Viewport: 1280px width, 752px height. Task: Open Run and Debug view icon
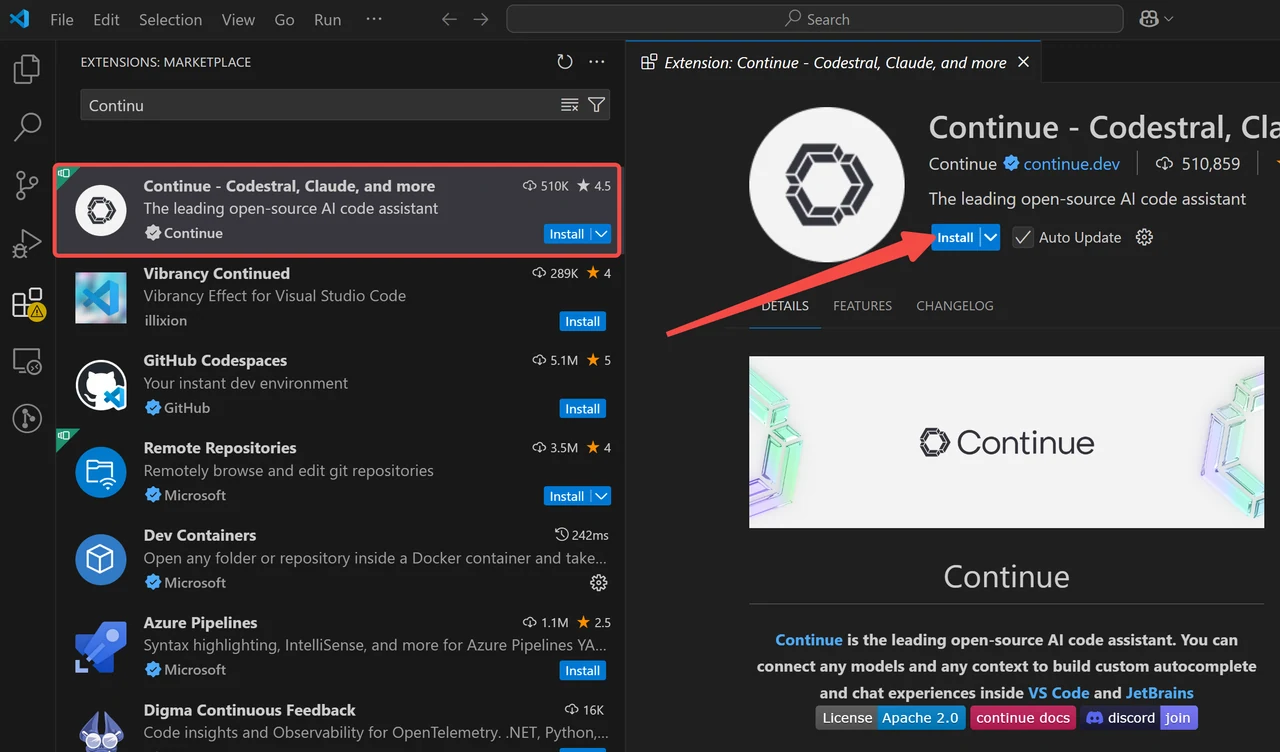pos(27,243)
